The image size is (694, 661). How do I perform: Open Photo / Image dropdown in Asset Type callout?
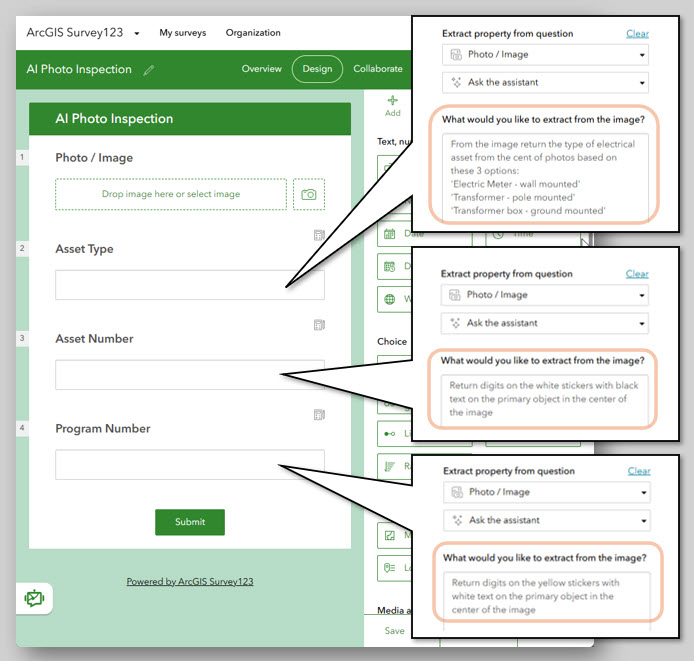point(545,55)
